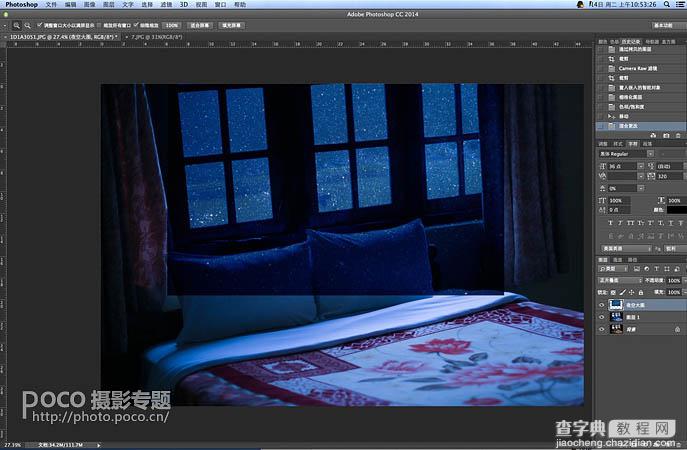687x450 pixels.
Task: Hide the Background layer eye icon
Action: tap(602, 329)
